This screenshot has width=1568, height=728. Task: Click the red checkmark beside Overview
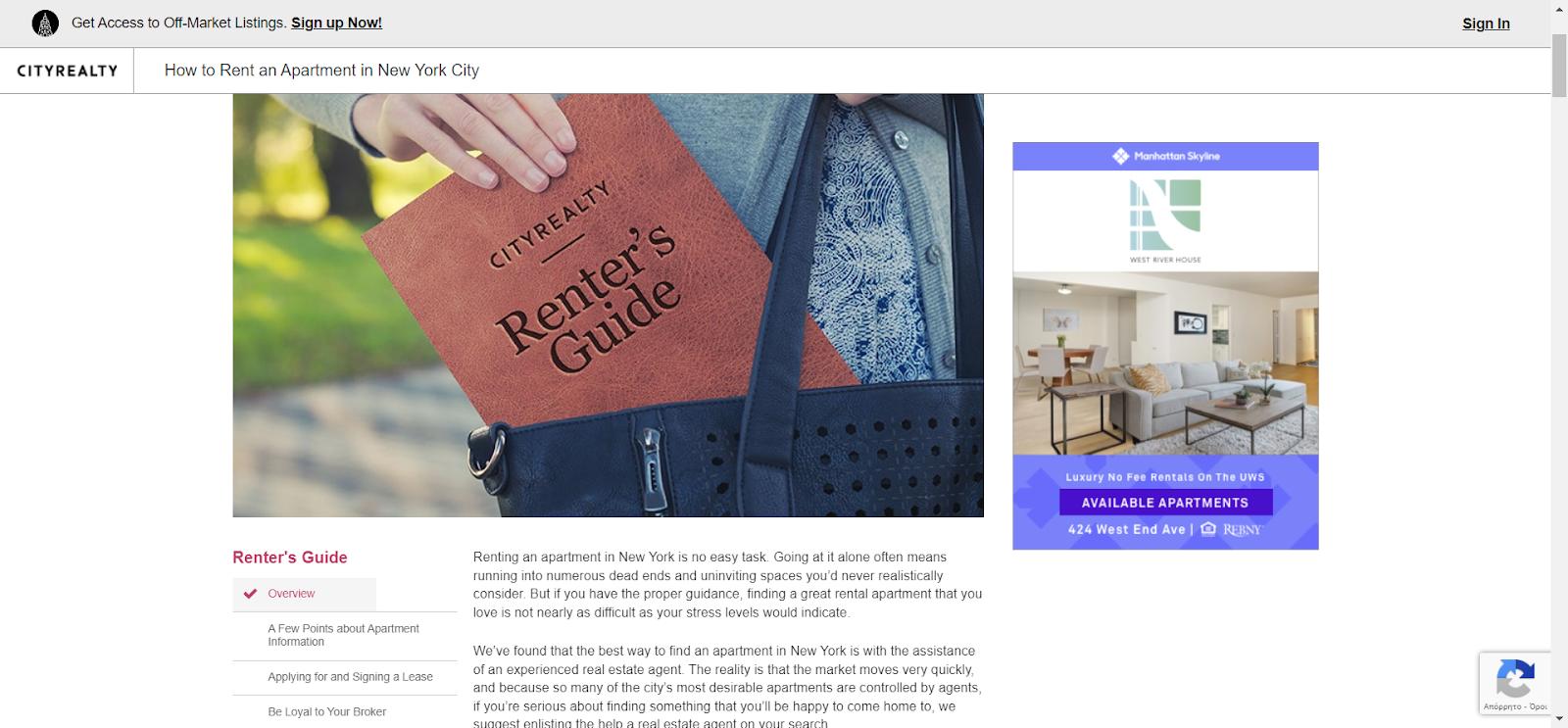click(x=251, y=594)
